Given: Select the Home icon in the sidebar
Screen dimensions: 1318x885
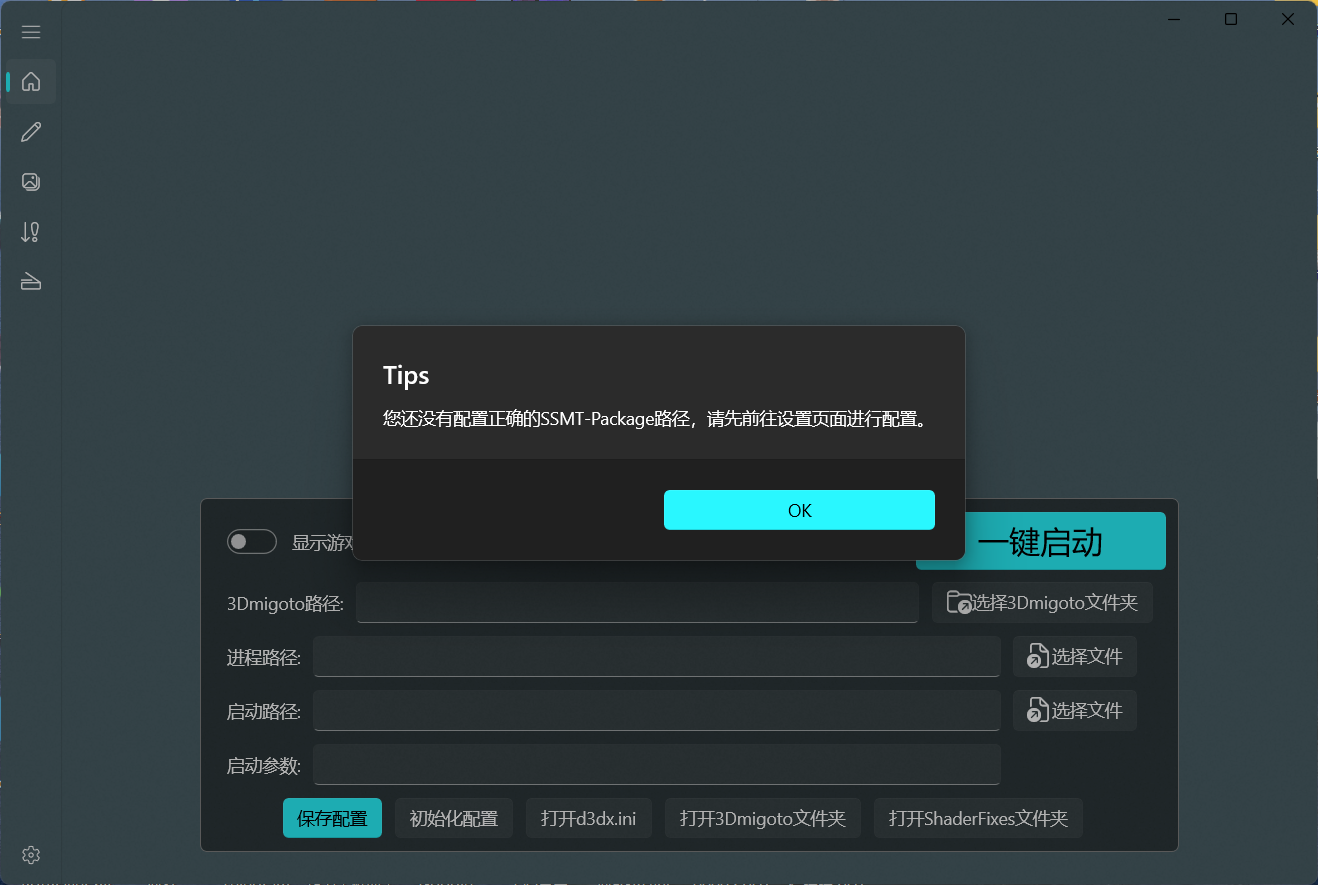Looking at the screenshot, I should coord(30,81).
